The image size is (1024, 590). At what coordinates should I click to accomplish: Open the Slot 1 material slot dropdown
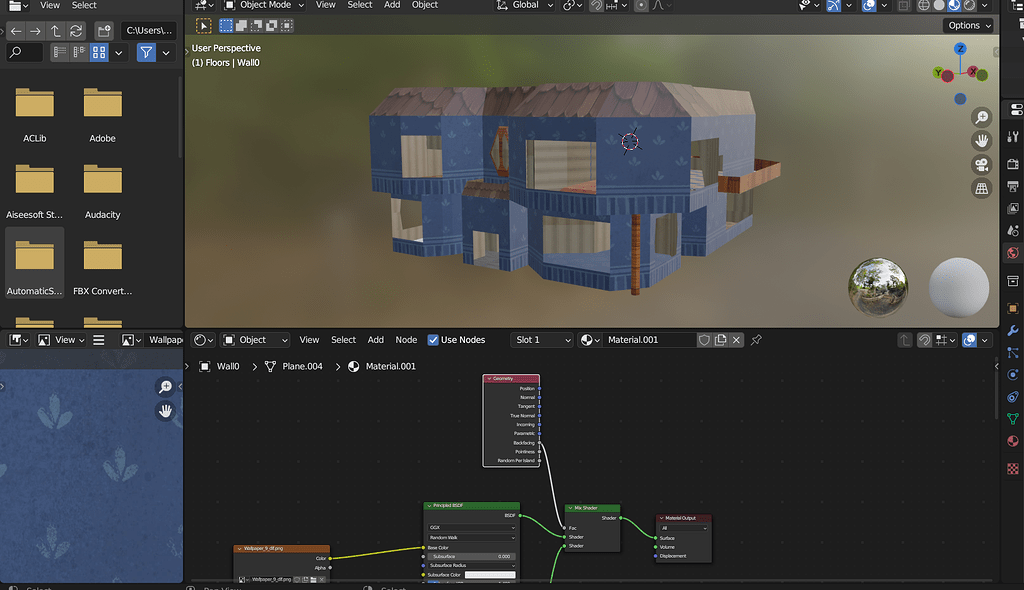click(541, 340)
